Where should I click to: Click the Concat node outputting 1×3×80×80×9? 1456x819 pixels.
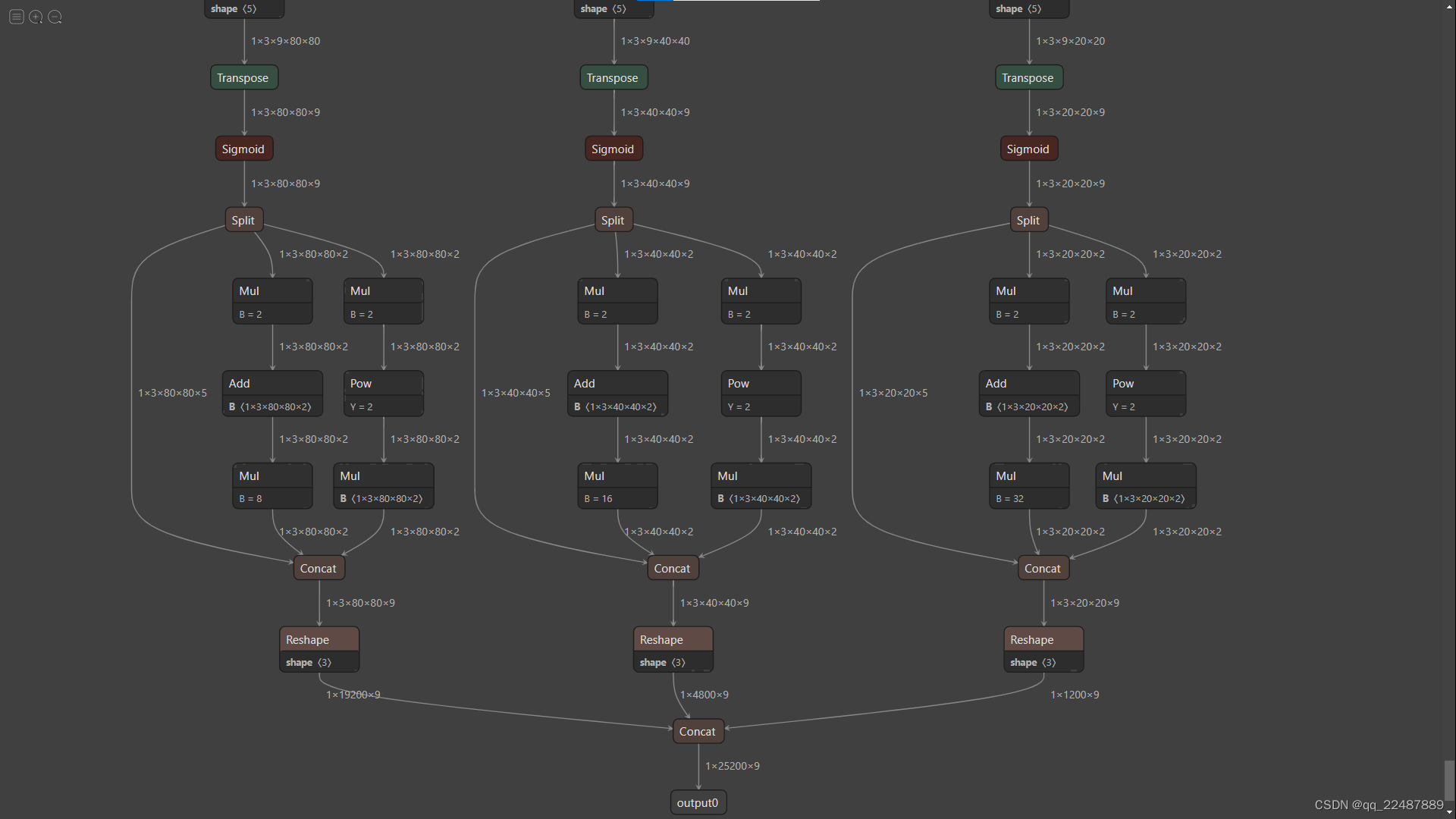click(319, 568)
